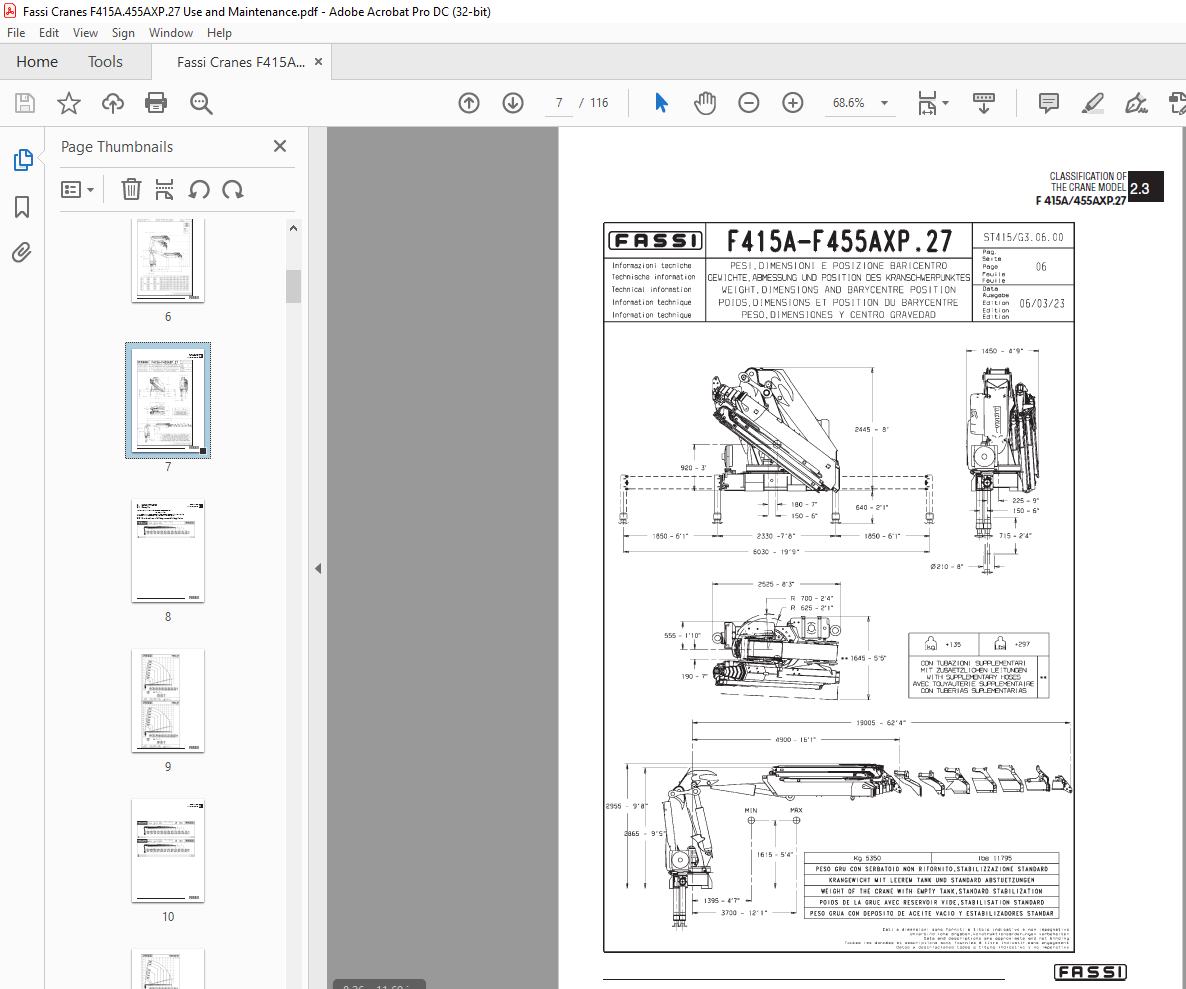Open the View menu
Viewport: 1186px width, 989px height.
pyautogui.click(x=85, y=33)
